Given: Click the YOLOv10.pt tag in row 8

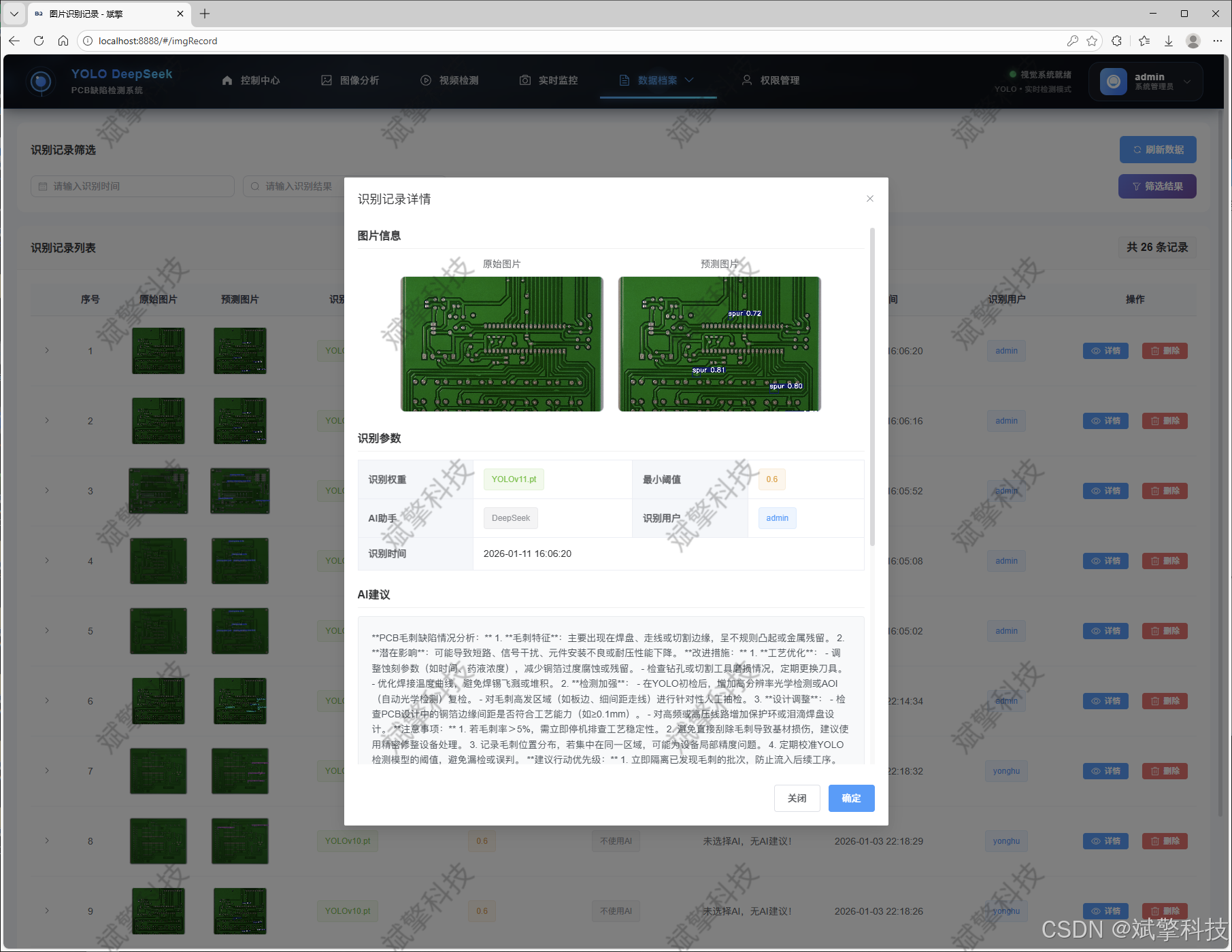Looking at the screenshot, I should point(348,841).
